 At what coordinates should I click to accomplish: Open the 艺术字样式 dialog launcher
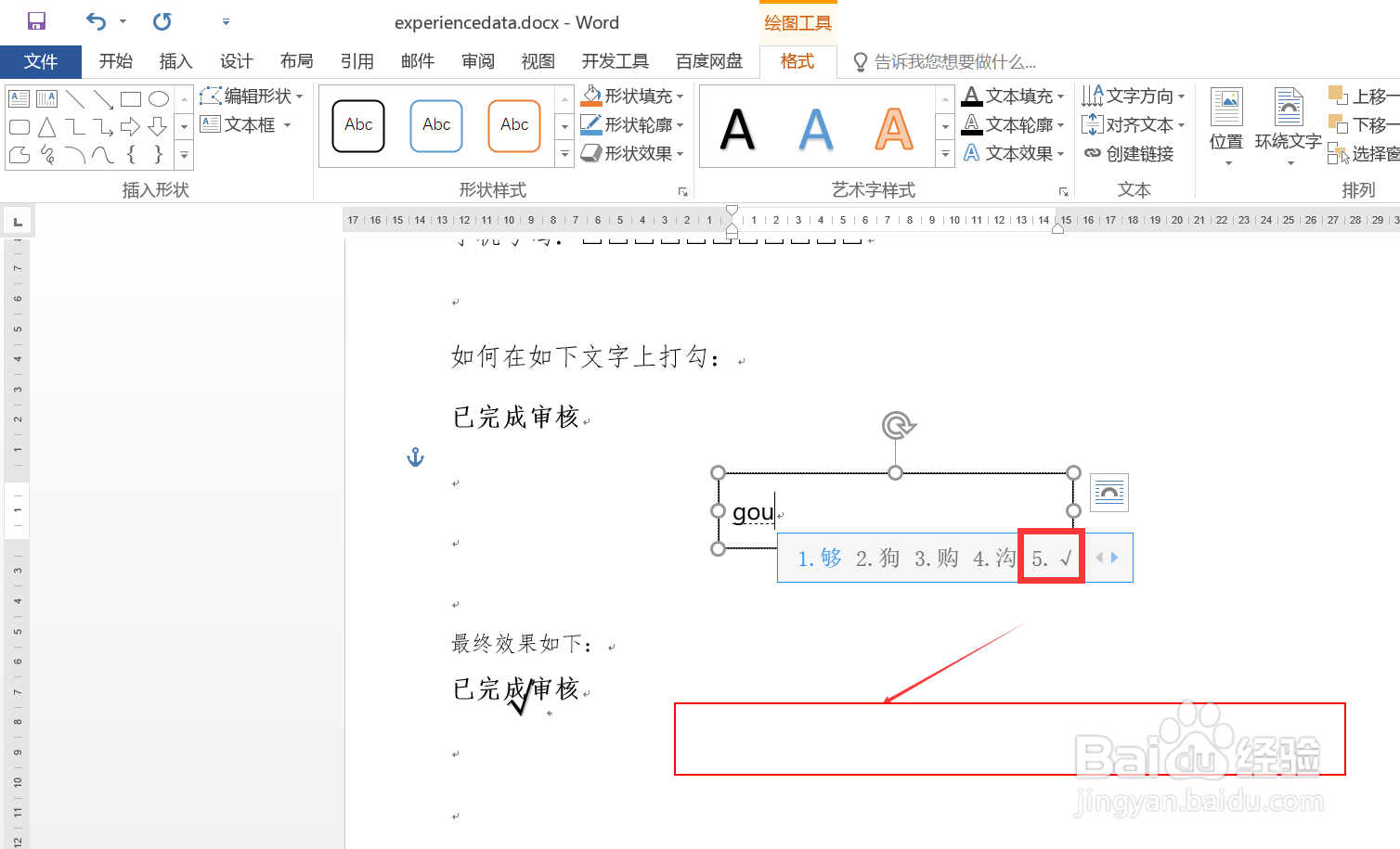pos(1064,191)
